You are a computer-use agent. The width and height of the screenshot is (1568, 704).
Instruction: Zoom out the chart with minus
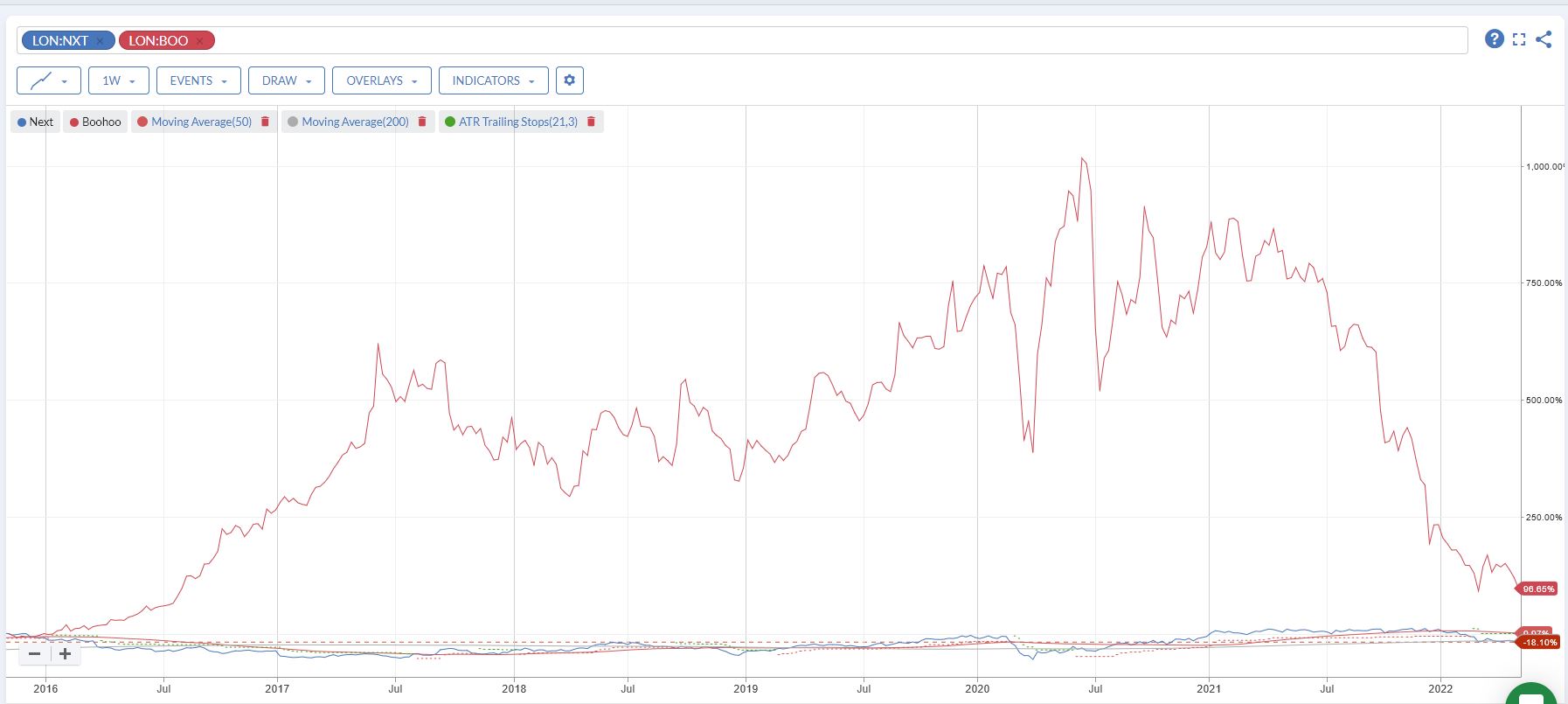(35, 653)
